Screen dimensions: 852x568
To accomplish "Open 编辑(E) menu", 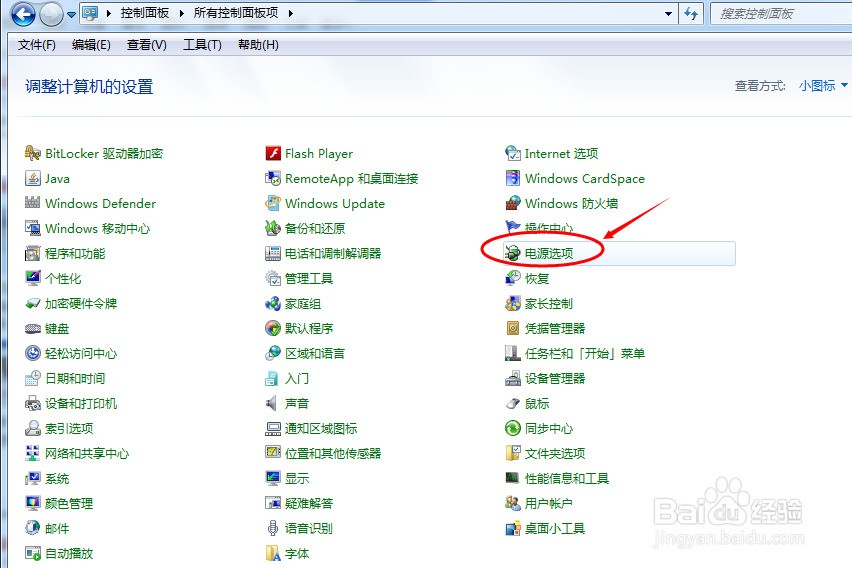I will pos(91,45).
